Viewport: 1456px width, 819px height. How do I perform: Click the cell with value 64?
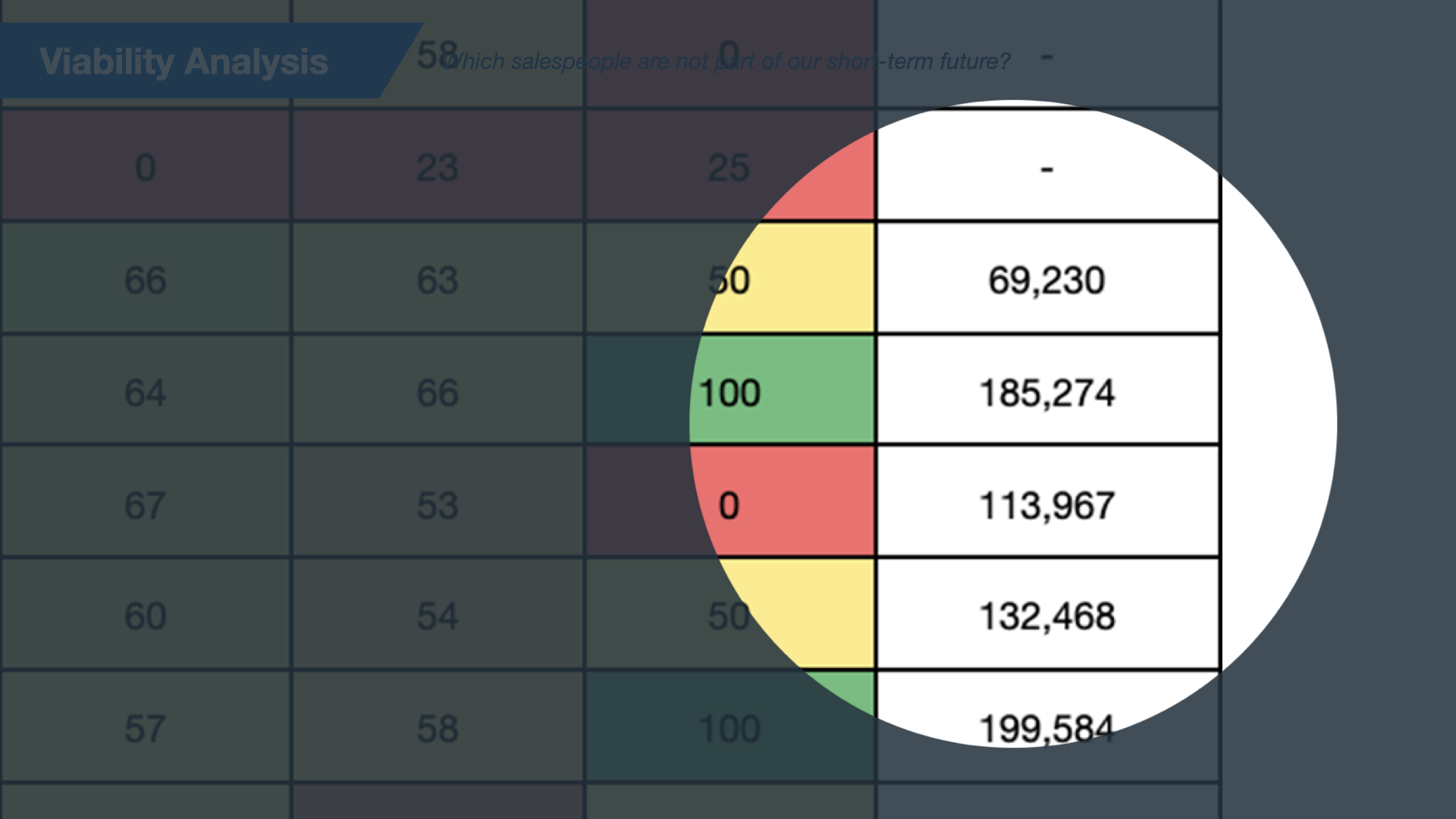point(145,391)
